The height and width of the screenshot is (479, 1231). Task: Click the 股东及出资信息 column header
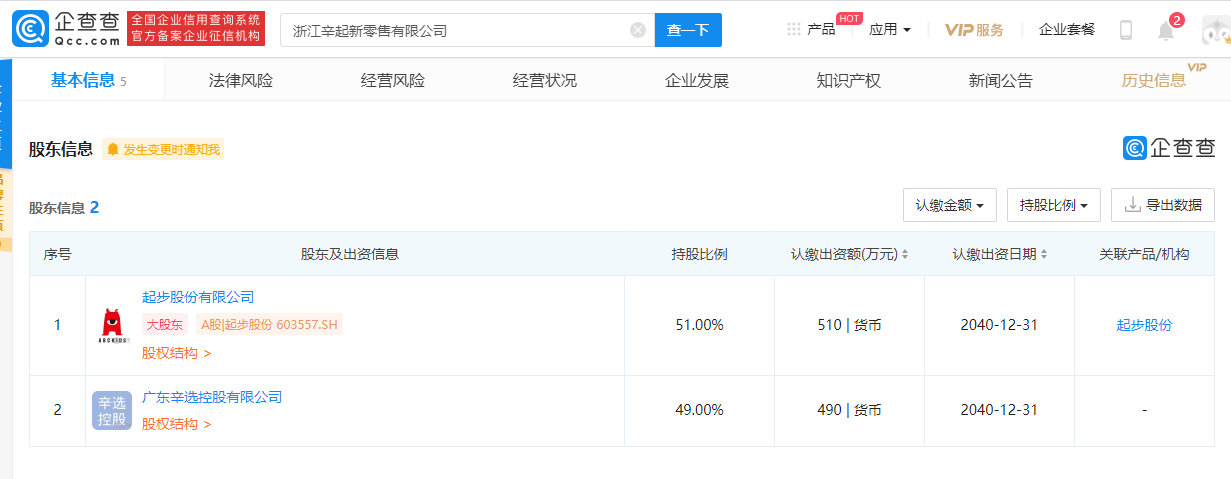(x=350, y=254)
